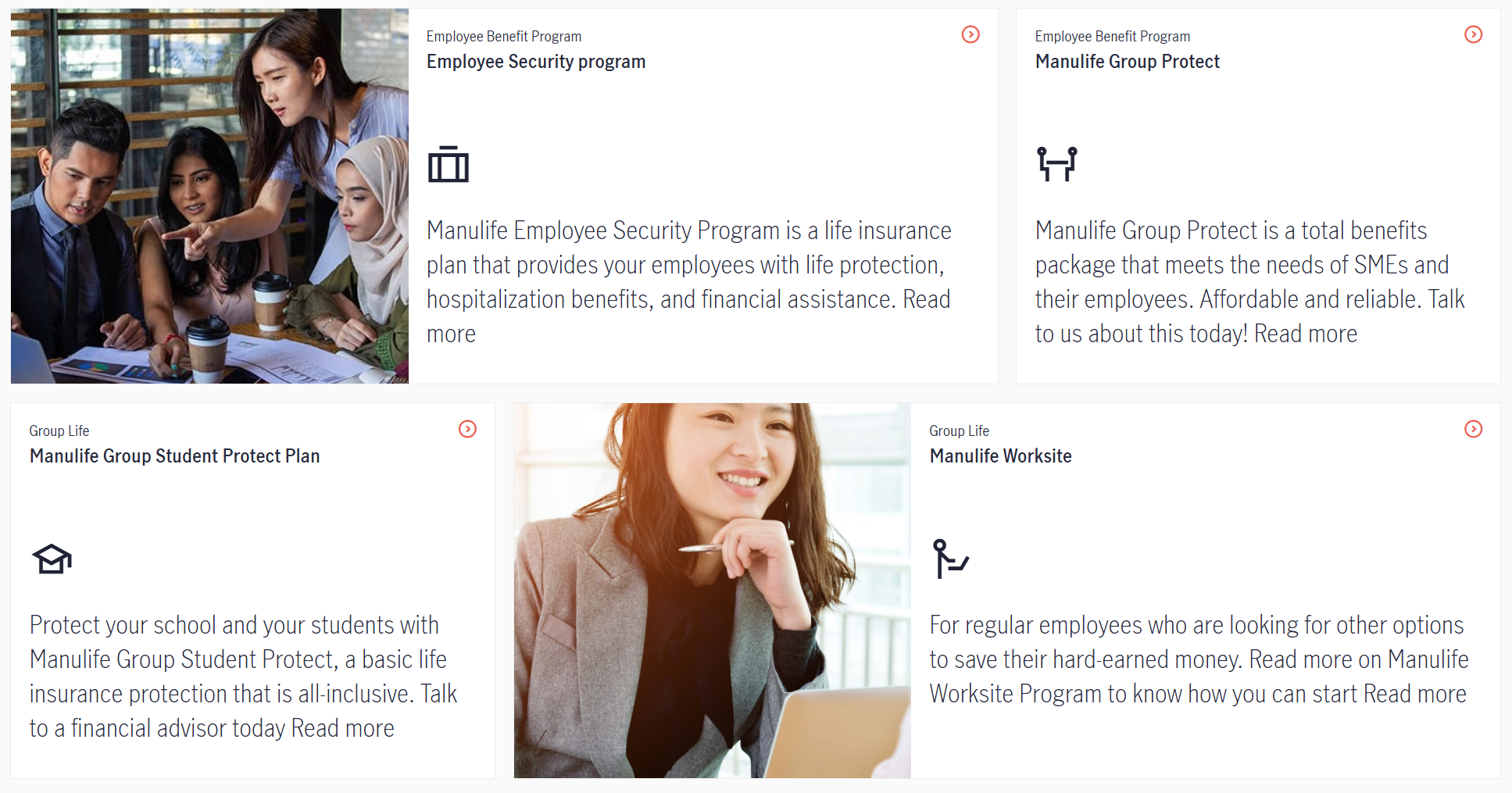Open the Employee Security program title
The width and height of the screenshot is (1512, 793).
click(536, 62)
